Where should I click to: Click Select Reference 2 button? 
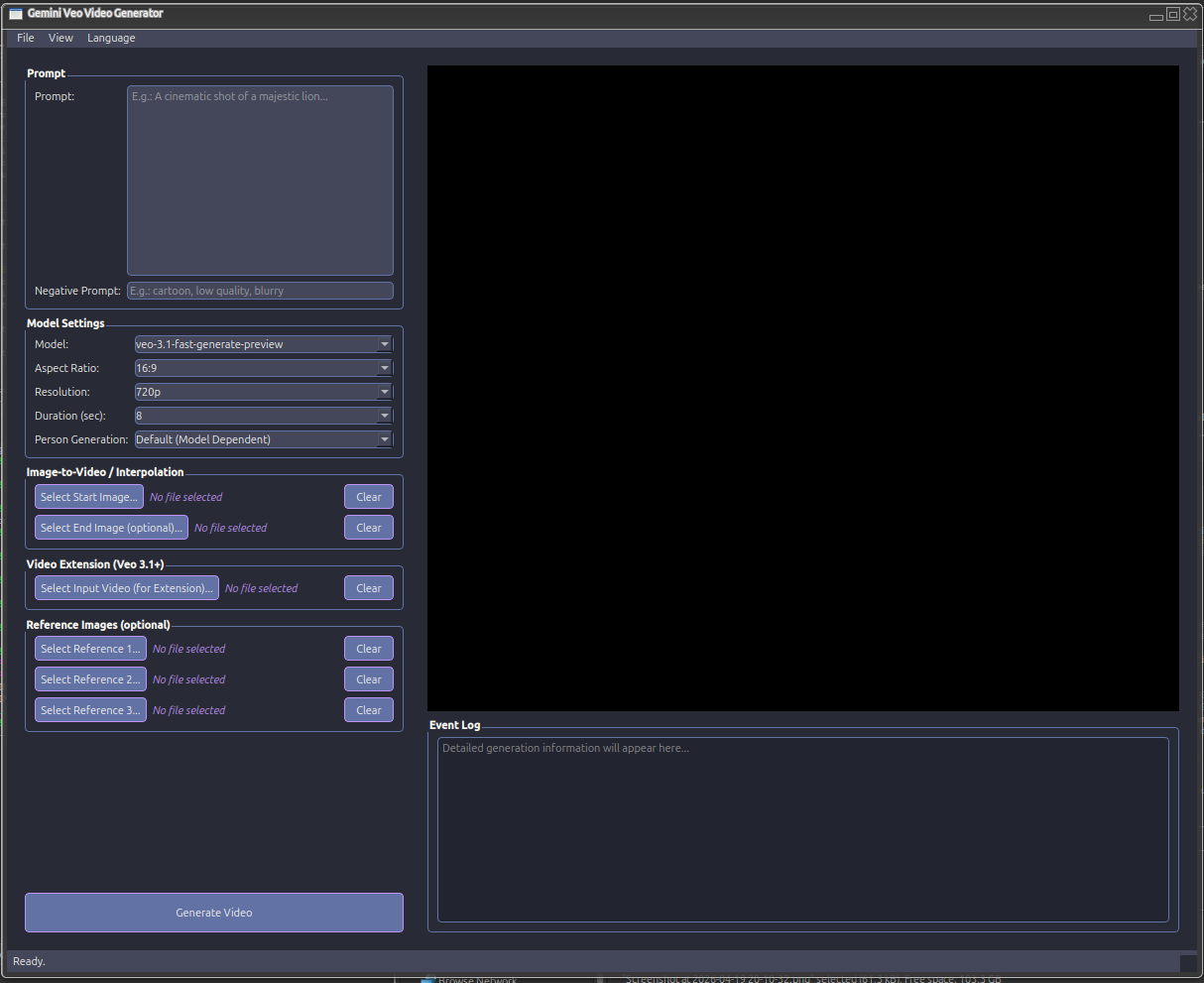pos(90,679)
